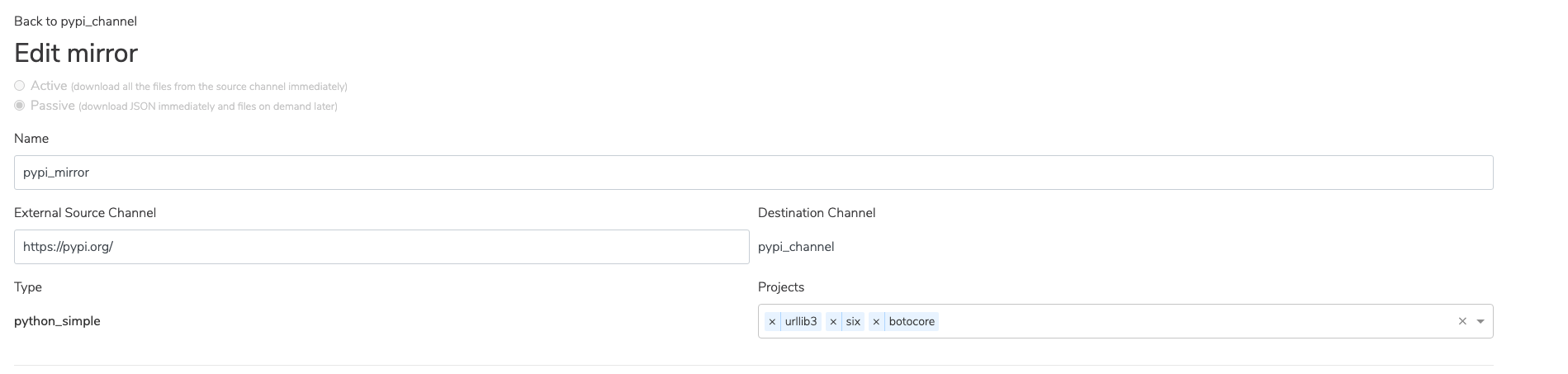Open the Projects dropdown arrow
The width and height of the screenshot is (1568, 374).
1480,321
